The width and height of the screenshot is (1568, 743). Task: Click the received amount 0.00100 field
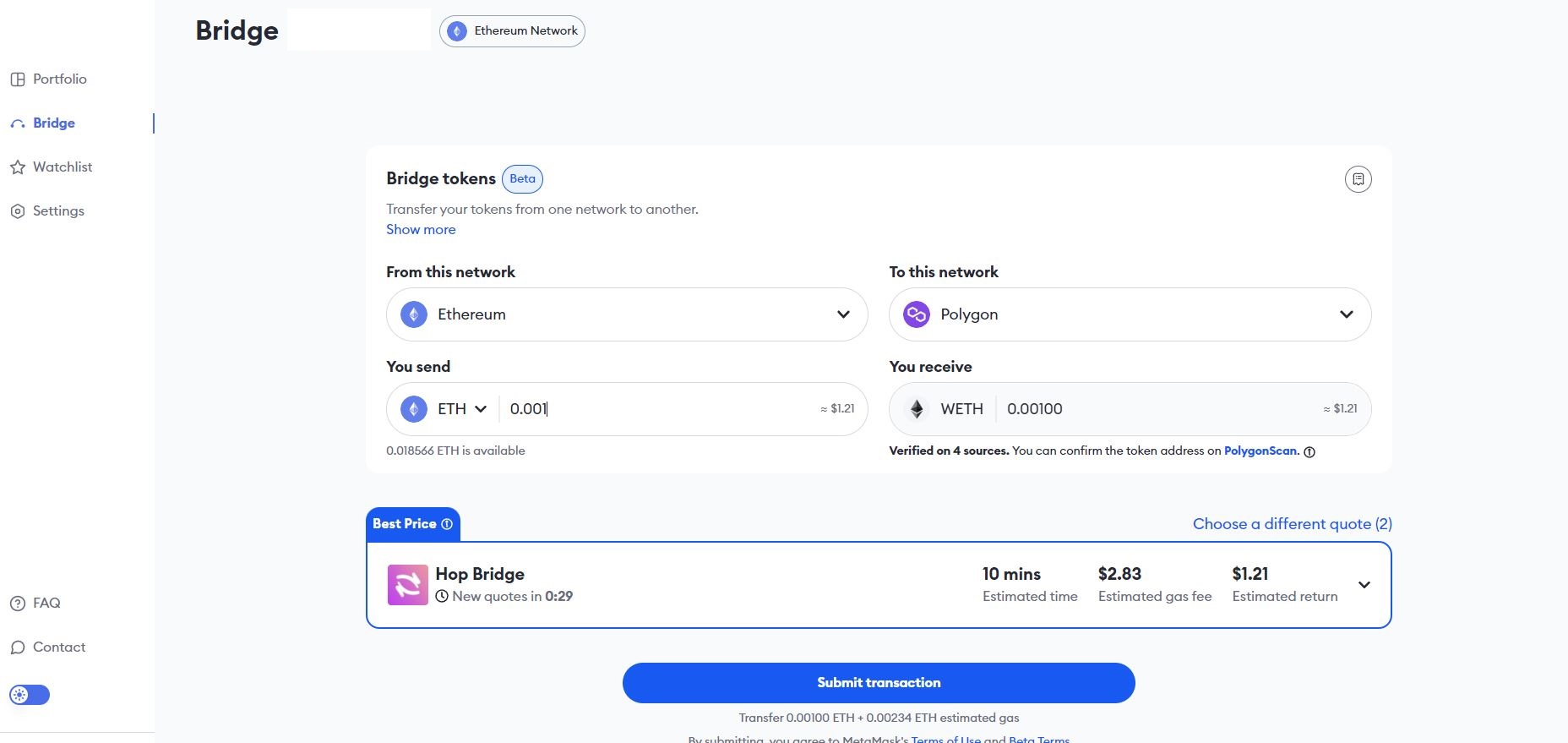[x=1035, y=409]
